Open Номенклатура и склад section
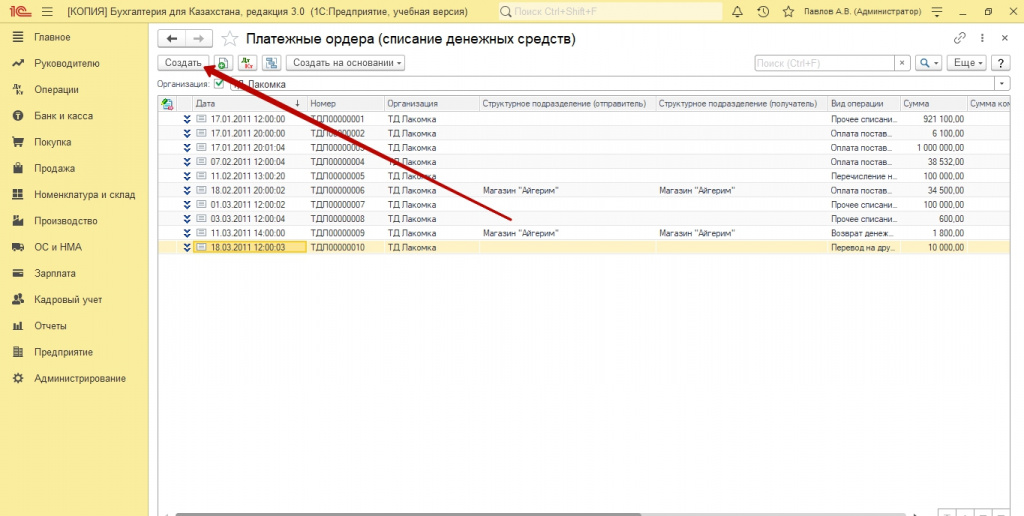The width and height of the screenshot is (1024, 516). [x=85, y=194]
